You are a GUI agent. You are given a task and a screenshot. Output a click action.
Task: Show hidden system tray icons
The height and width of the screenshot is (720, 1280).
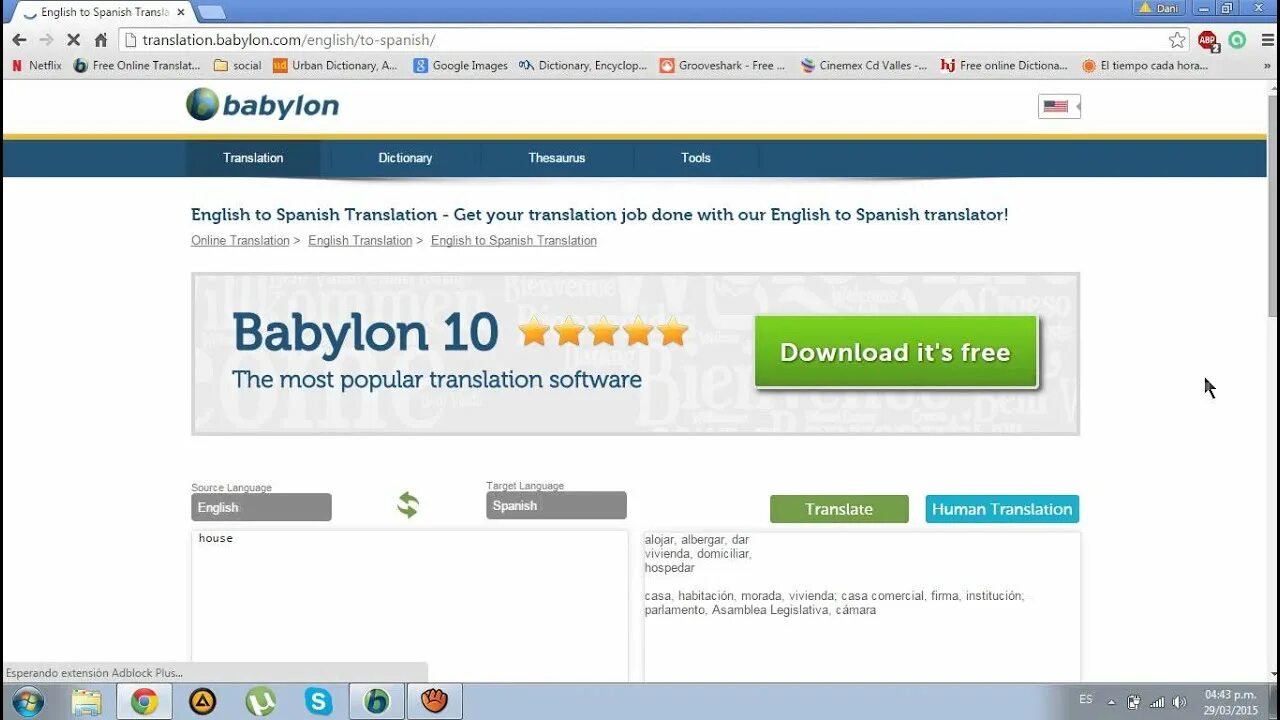pos(1111,702)
